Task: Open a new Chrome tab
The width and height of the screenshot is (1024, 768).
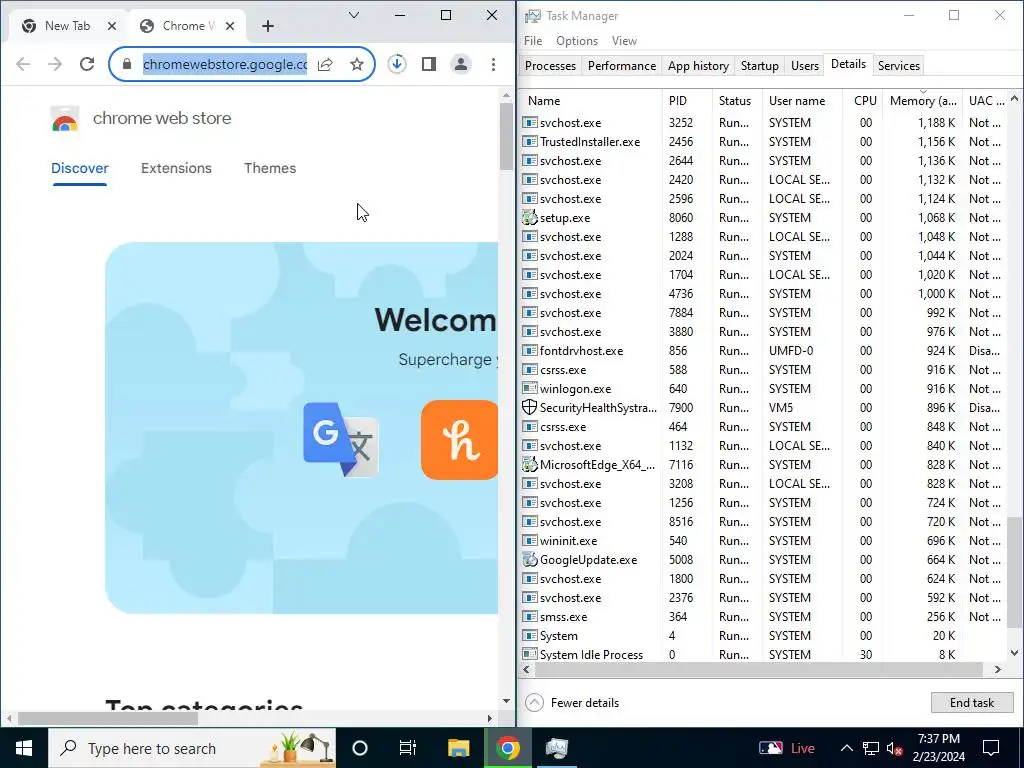Action: pos(268,26)
